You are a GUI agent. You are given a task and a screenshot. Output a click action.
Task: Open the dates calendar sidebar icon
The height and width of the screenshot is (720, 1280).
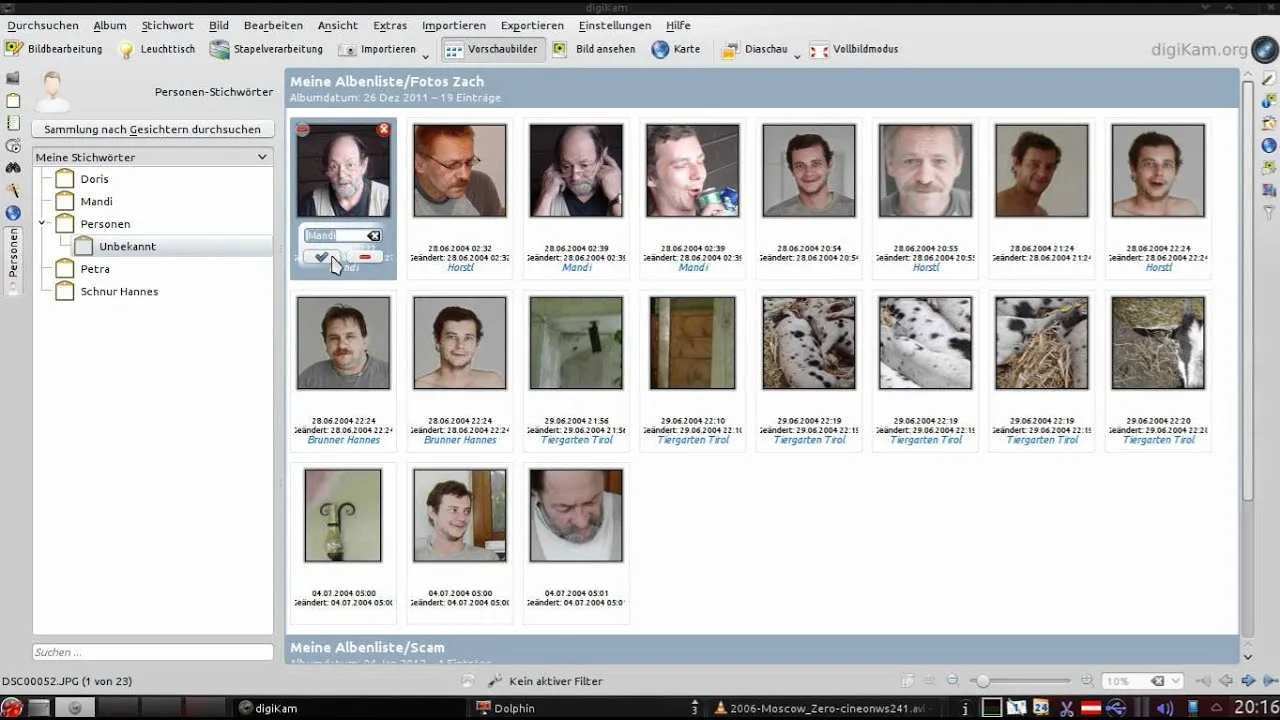click(x=13, y=123)
